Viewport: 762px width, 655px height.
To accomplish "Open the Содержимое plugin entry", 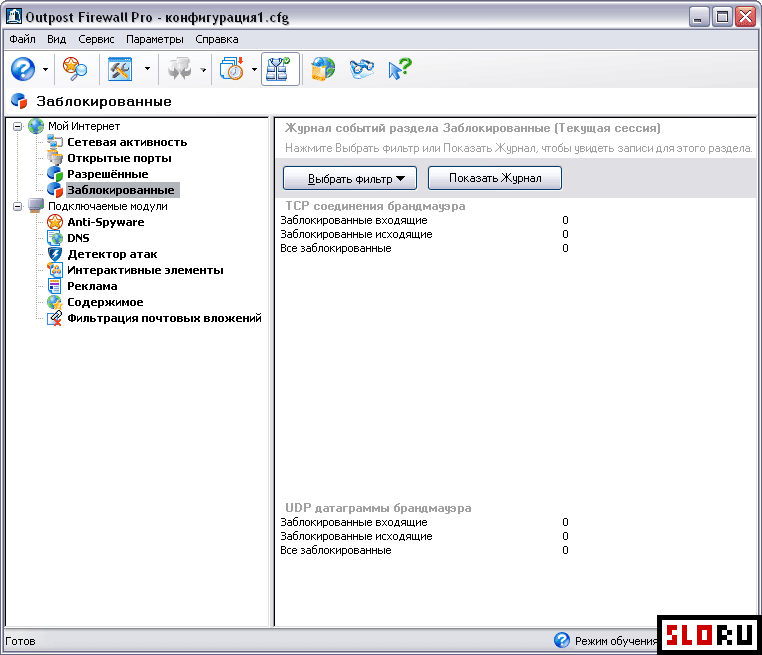I will (105, 302).
